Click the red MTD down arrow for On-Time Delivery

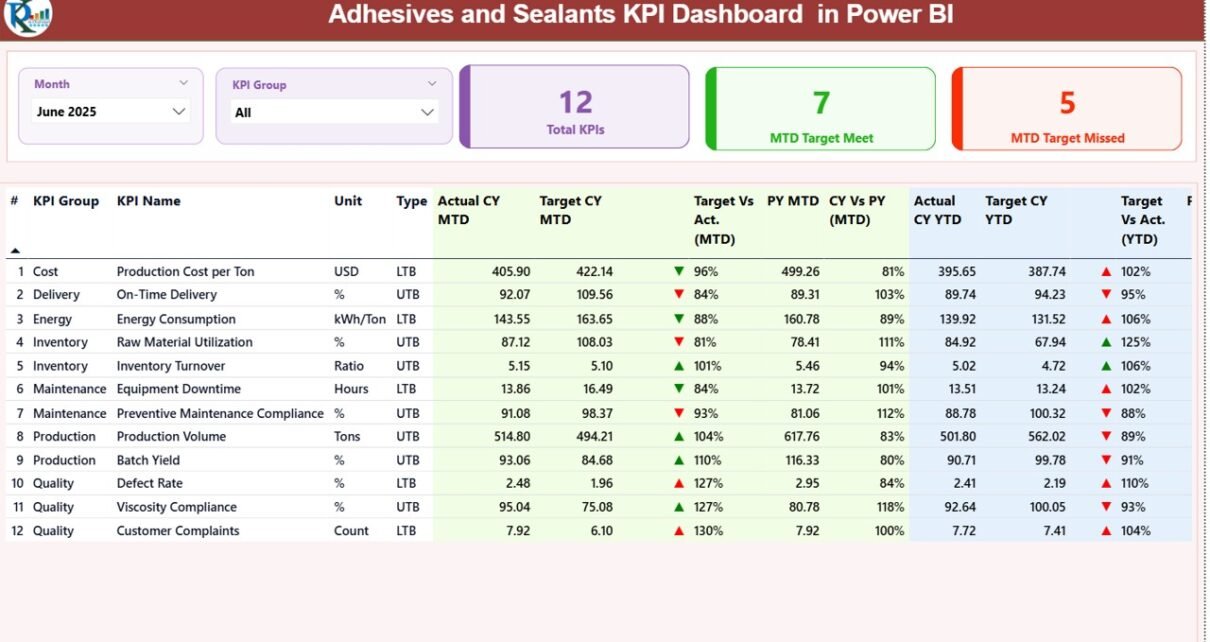coord(679,295)
